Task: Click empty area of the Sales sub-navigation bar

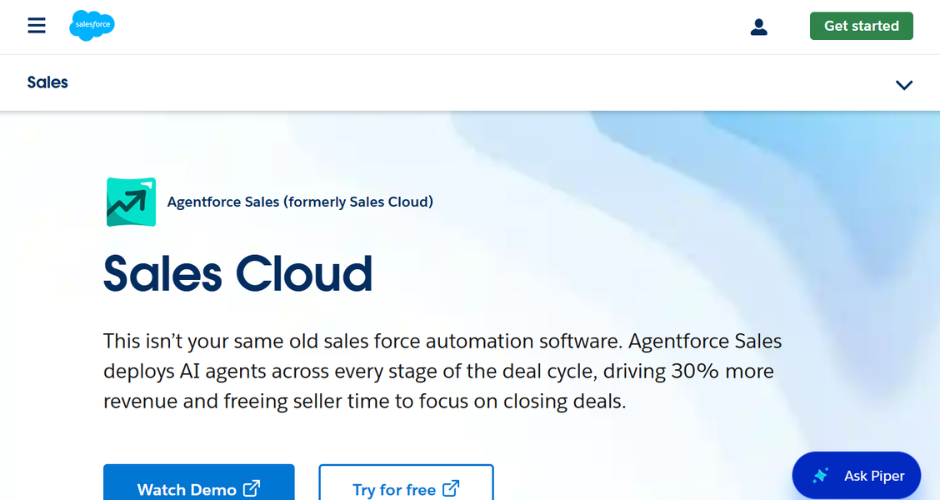Action: pyautogui.click(x=480, y=83)
